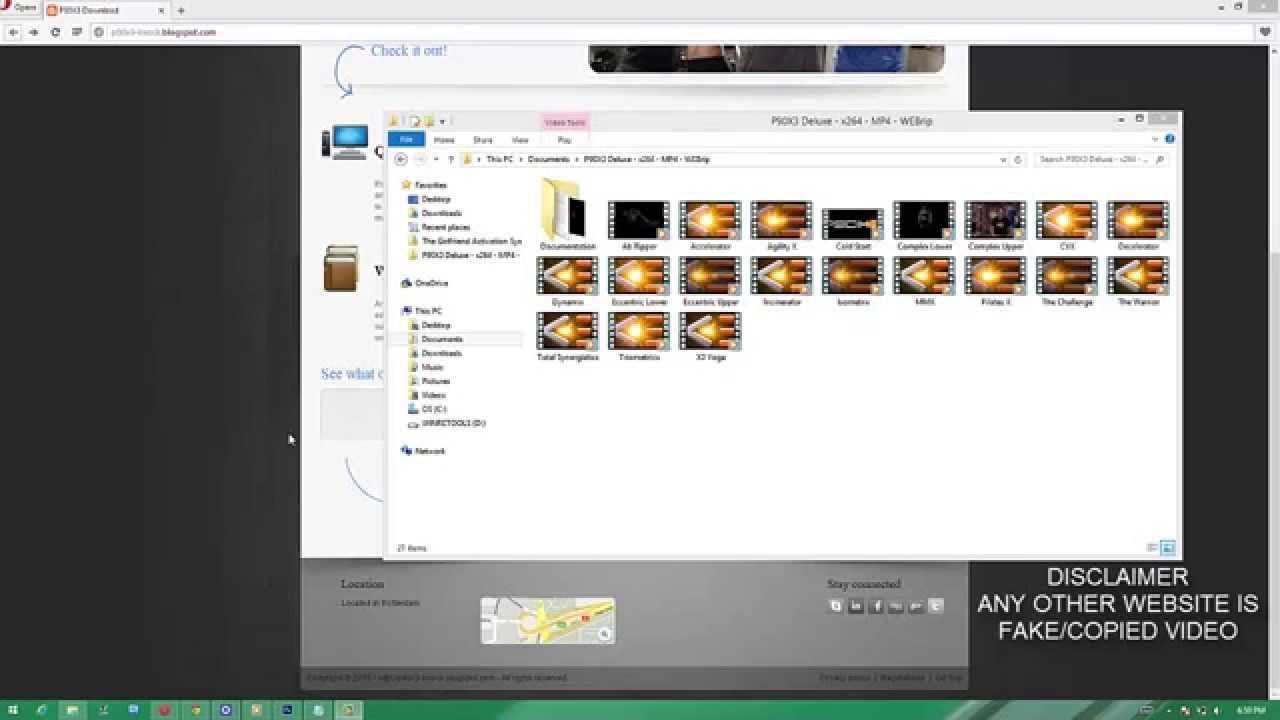Open the Quick Access Toolbar customize dropdown

tap(442, 122)
